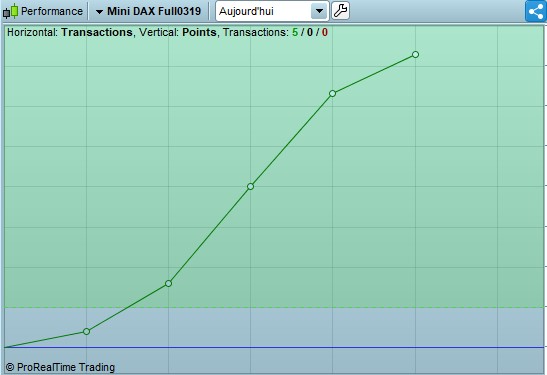
Task: Expand the Aujourd'hui period combo box arrow
Action: click(x=319, y=11)
